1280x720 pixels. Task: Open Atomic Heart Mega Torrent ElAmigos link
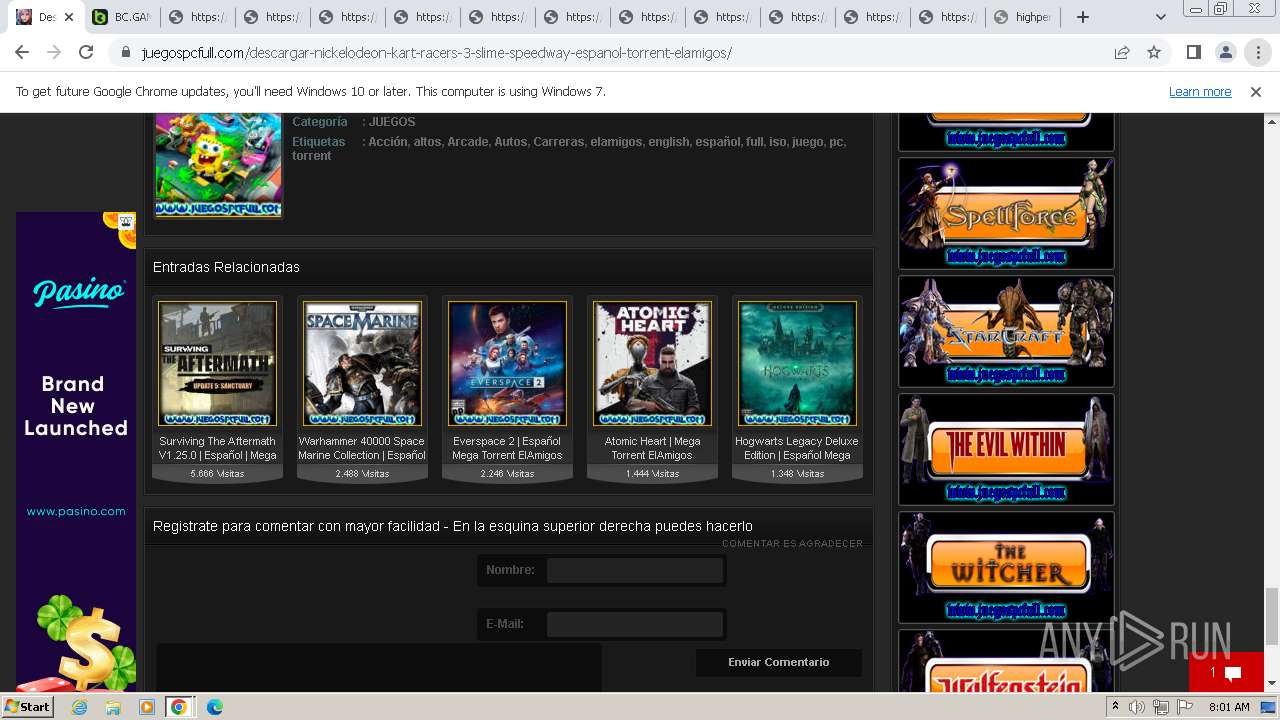tap(652, 448)
